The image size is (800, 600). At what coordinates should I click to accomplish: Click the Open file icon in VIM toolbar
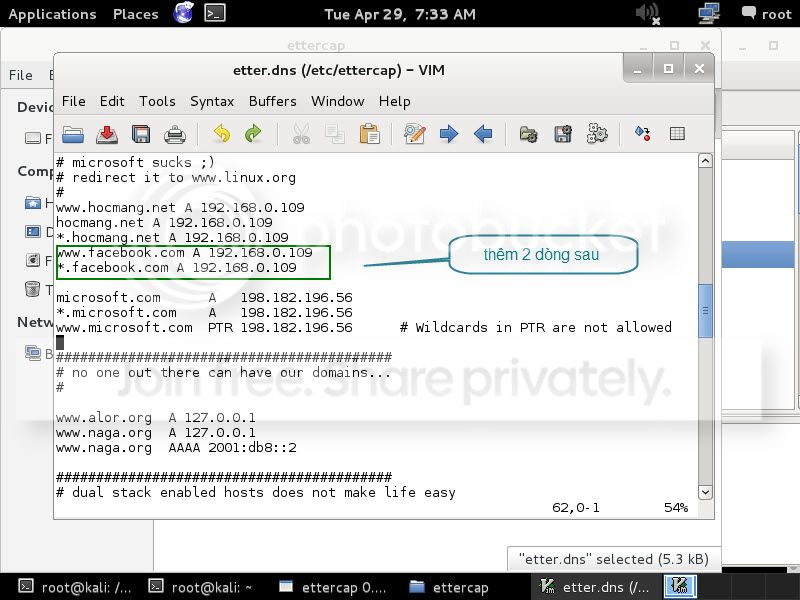[73, 135]
